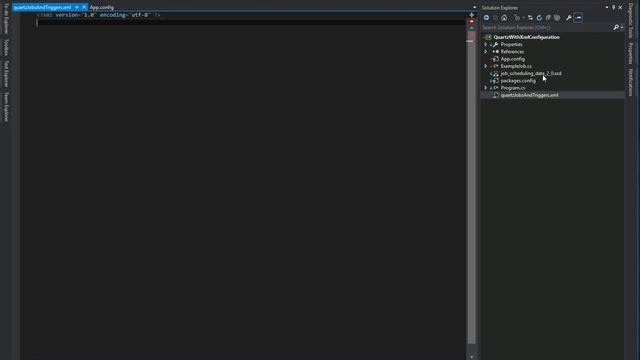Click the editor split-window handle above scrollbar
The width and height of the screenshot is (640, 360).
[471, 15]
